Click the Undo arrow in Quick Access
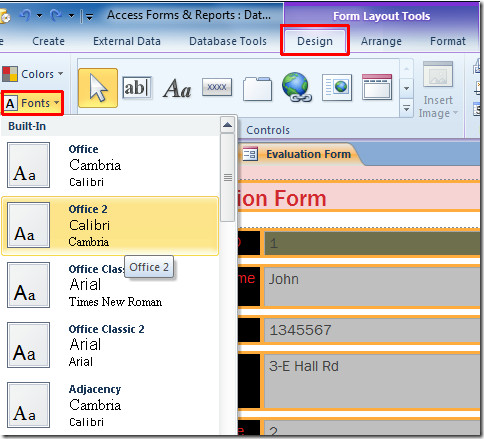Screen dimensions: 484x439 point(25,15)
